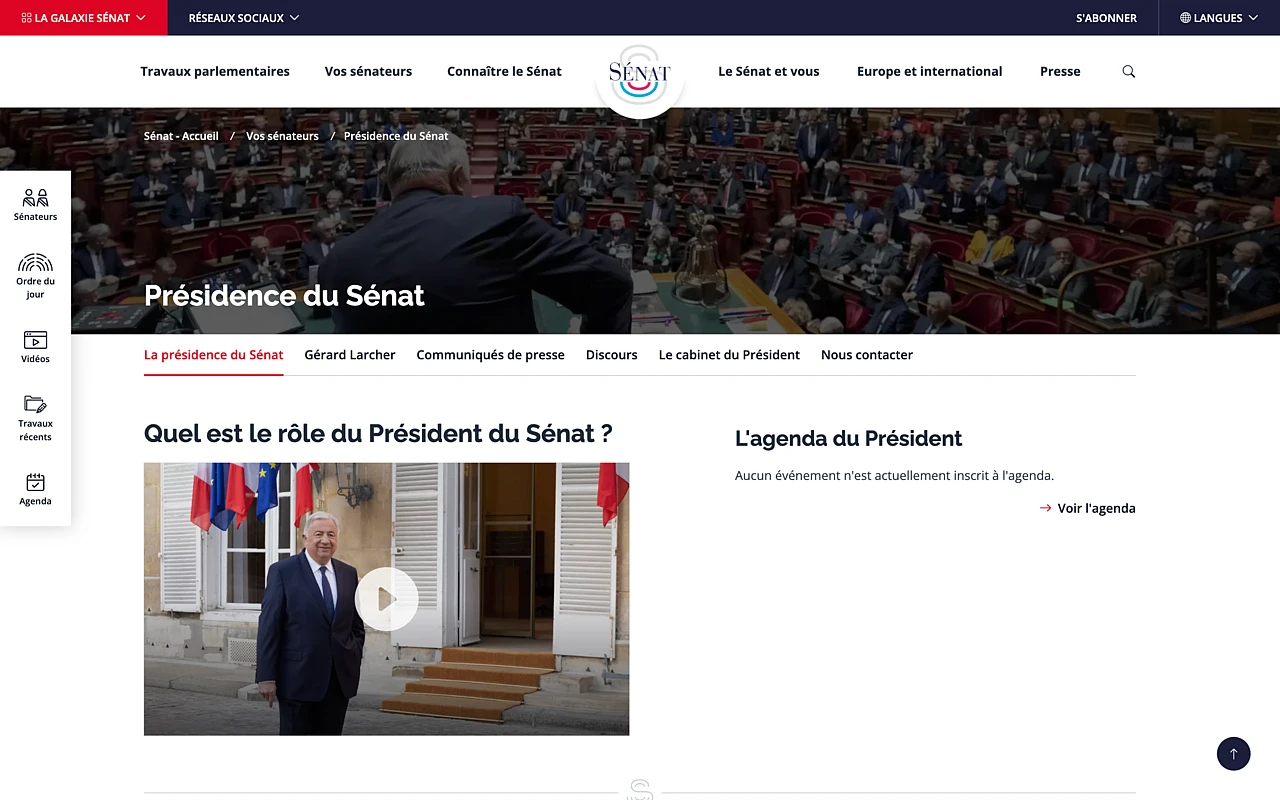Screen dimensions: 1280x800
Task: Click the Voir l'agenda link
Action: 1087,508
